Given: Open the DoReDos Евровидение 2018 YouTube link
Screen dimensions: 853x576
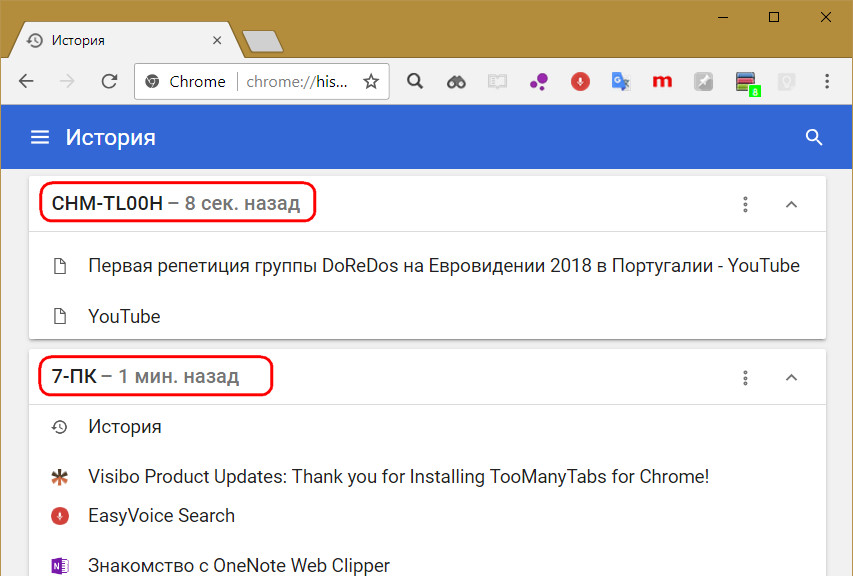Looking at the screenshot, I should 443,266.
